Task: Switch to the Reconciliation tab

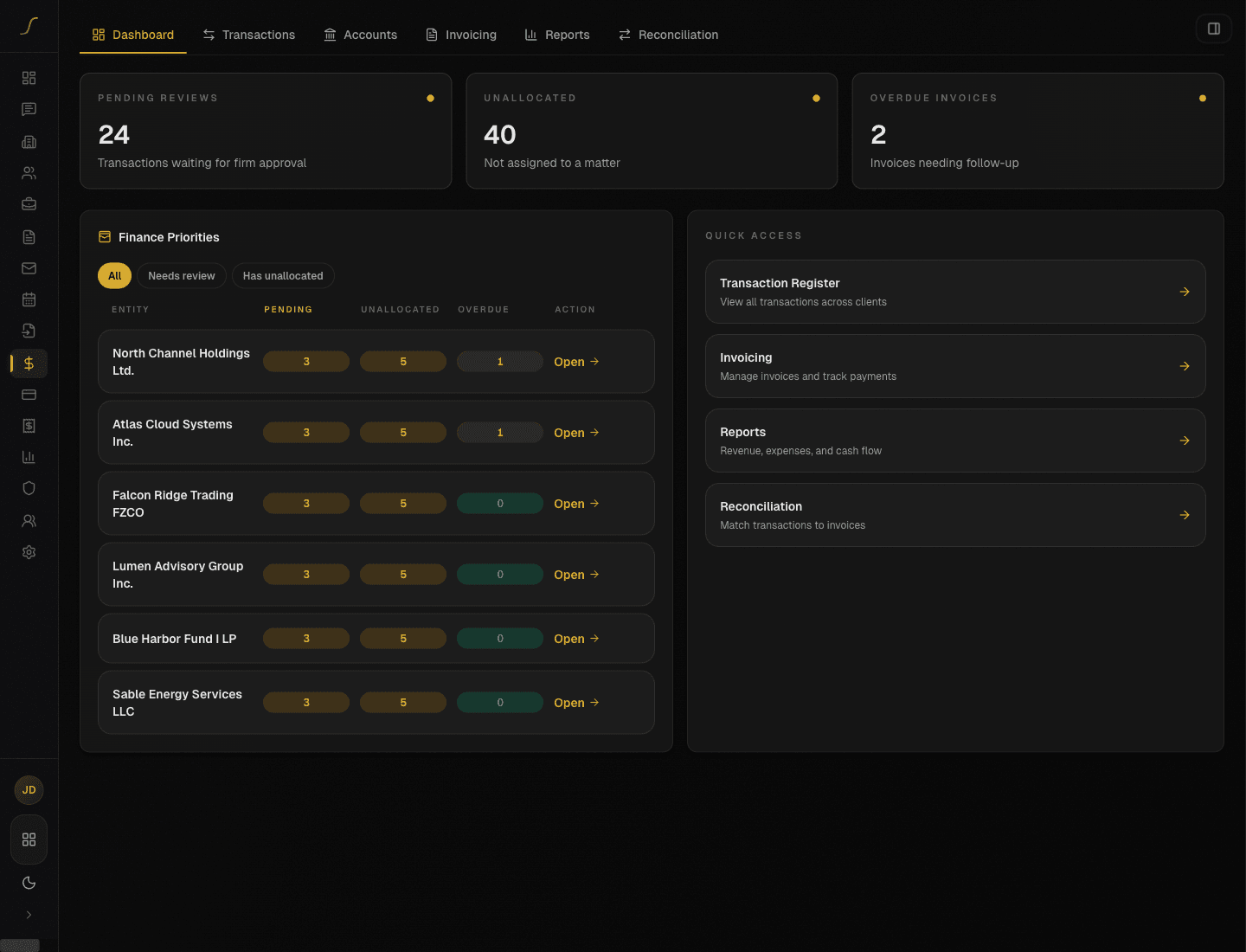Action: pos(669,35)
